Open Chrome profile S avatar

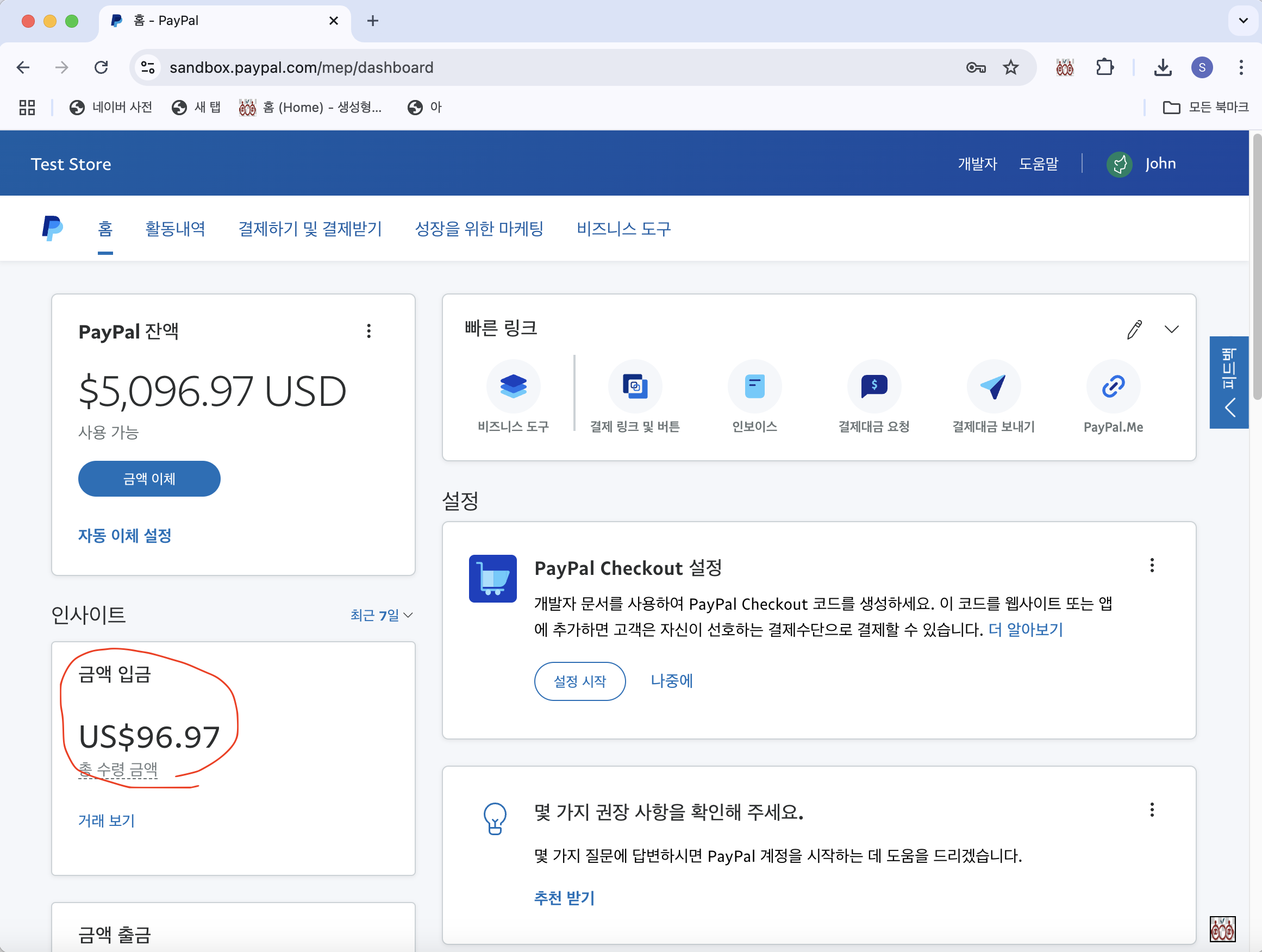click(x=1201, y=67)
